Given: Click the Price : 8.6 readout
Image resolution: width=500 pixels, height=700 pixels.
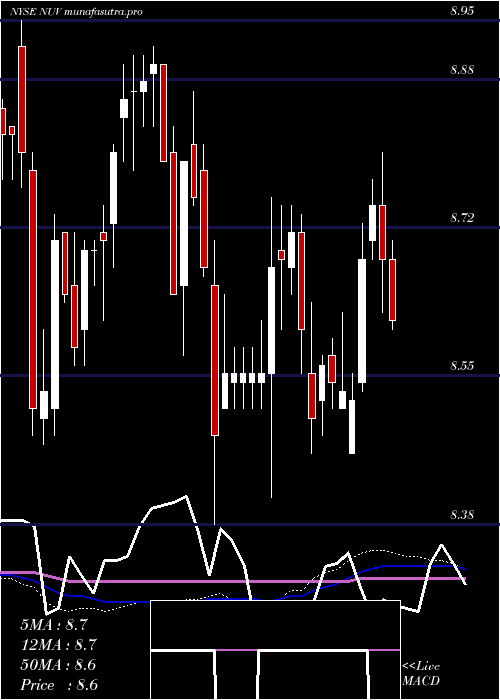Looking at the screenshot, I should click(x=59, y=685).
